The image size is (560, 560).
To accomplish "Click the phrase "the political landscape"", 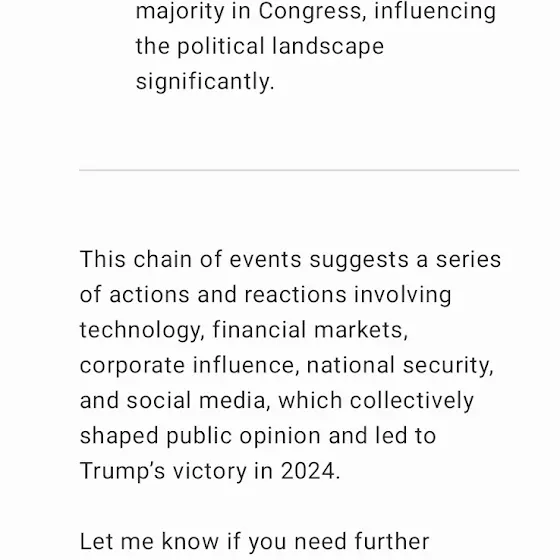I will pyautogui.click(x=260, y=46).
